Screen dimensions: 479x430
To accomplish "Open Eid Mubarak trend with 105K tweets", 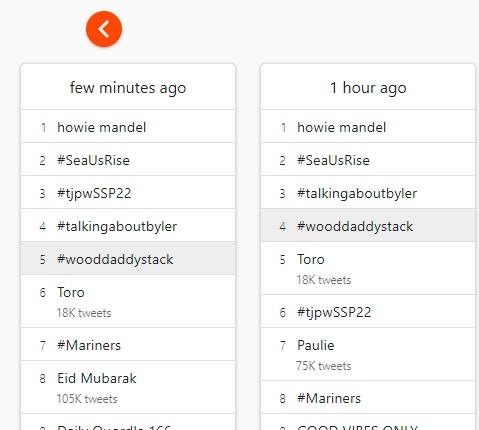I will pos(128,387).
